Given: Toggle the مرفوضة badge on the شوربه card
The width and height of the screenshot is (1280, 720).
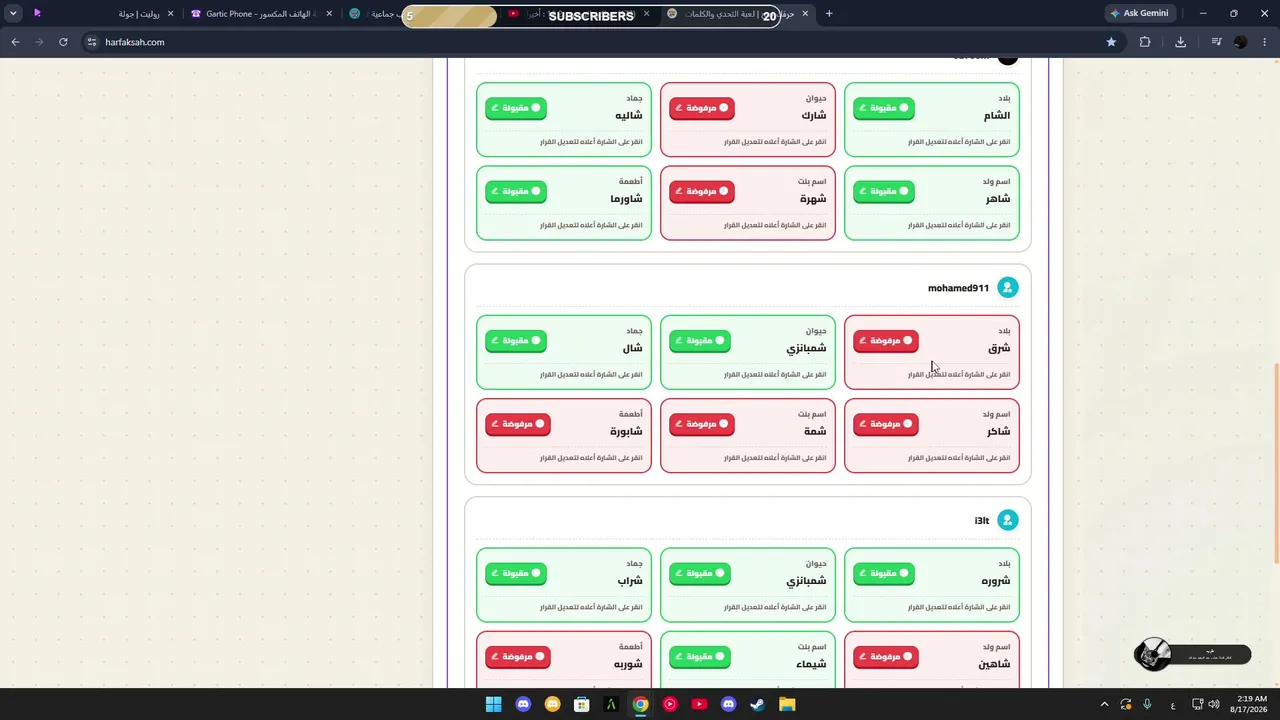Looking at the screenshot, I should (x=517, y=657).
